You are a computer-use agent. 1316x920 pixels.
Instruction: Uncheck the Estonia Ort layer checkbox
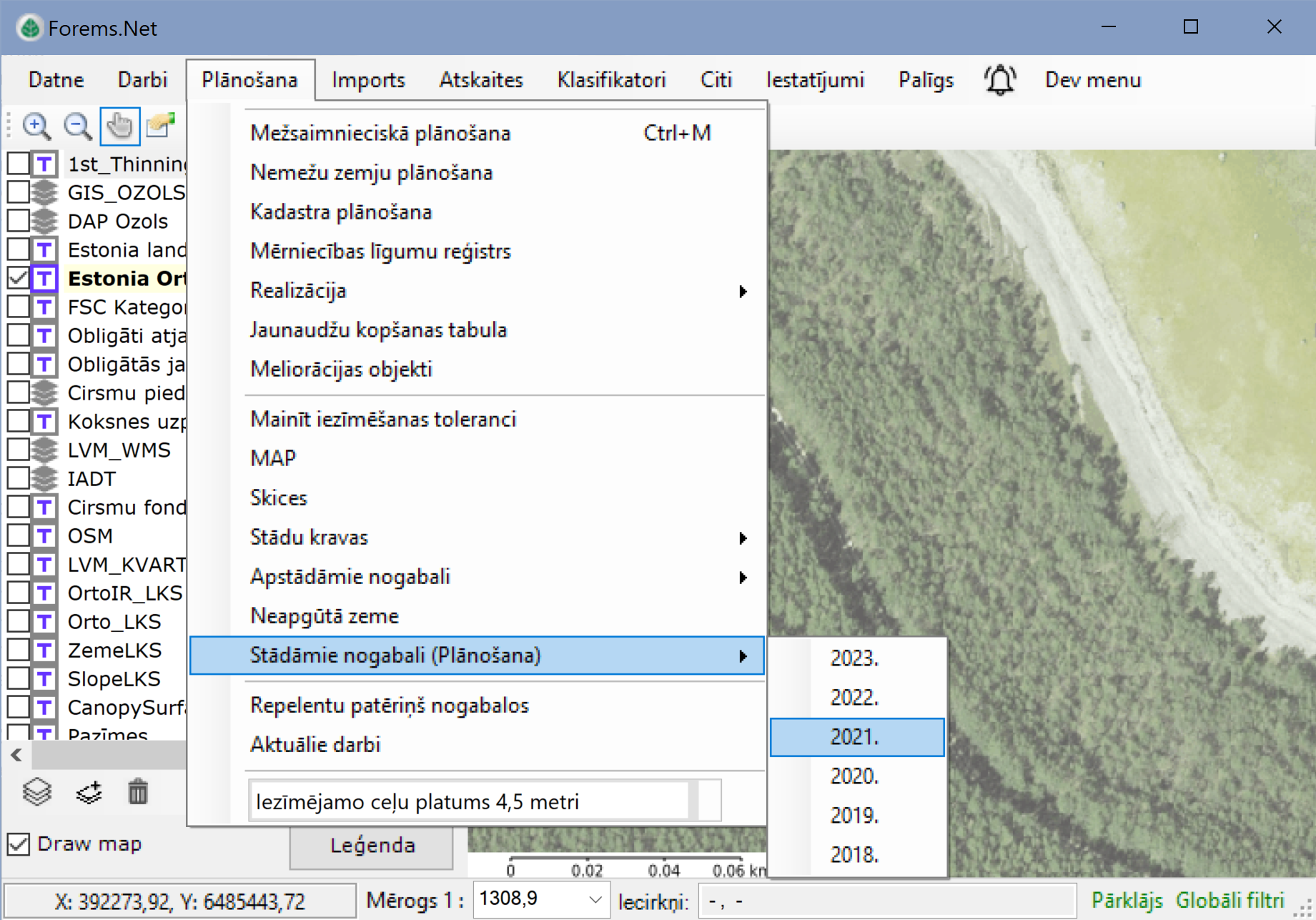(19, 278)
